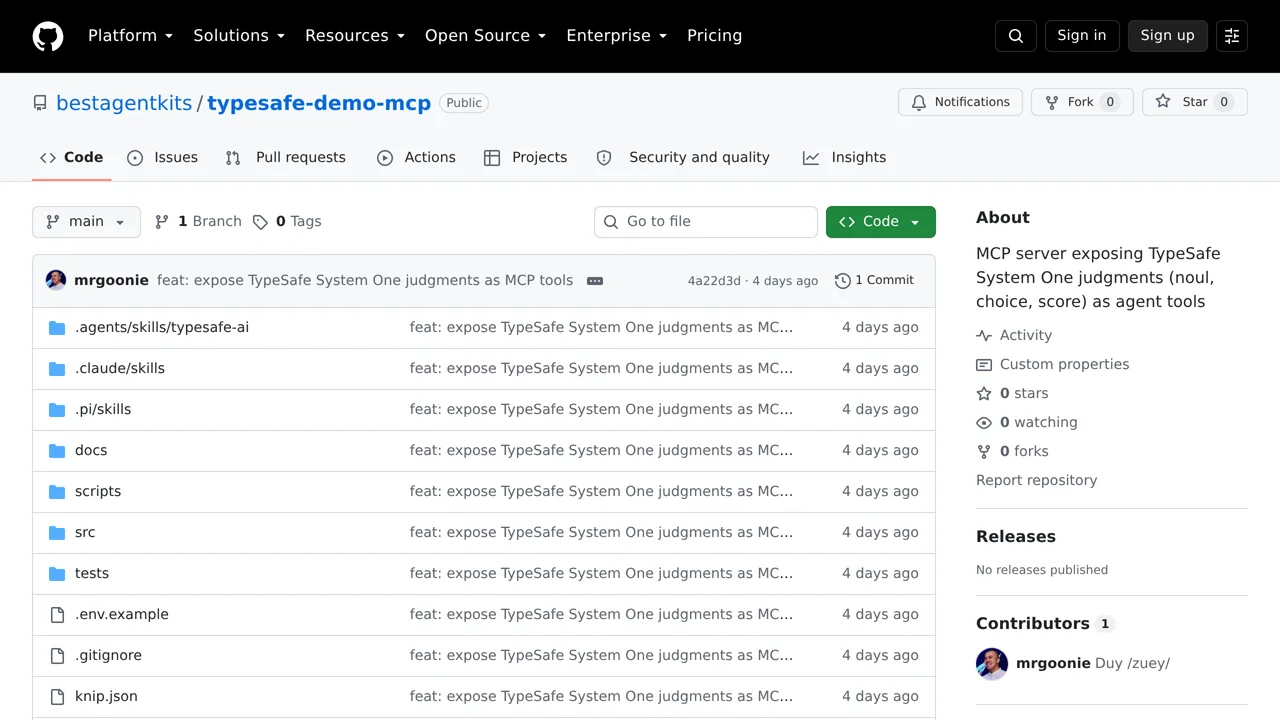This screenshot has height=720, width=1280.
Task: Open the scripts folder
Action: pyautogui.click(x=98, y=492)
